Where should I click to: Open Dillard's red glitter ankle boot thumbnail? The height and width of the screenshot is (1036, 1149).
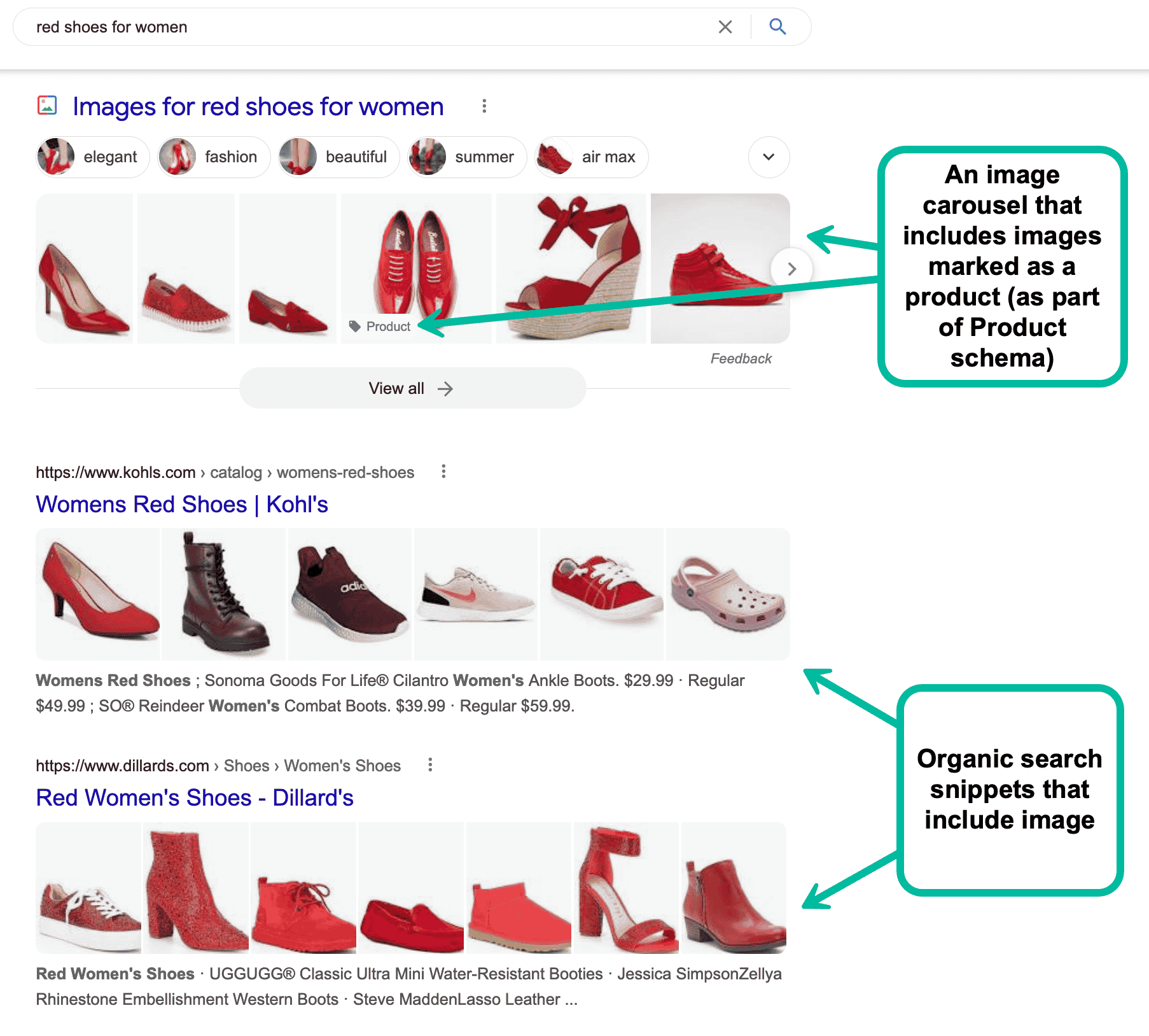point(196,888)
